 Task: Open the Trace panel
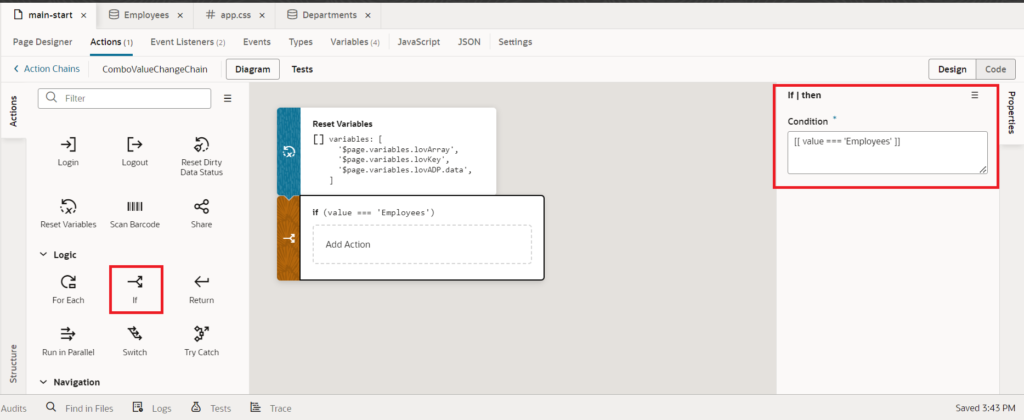(270, 408)
